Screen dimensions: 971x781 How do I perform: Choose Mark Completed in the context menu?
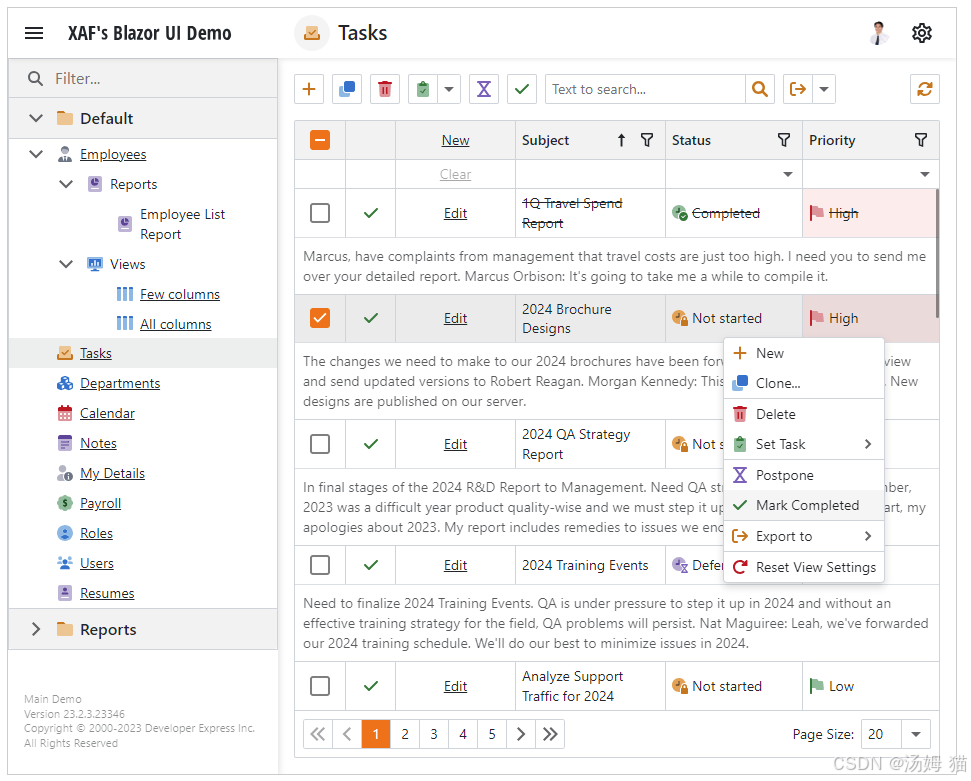(x=804, y=505)
